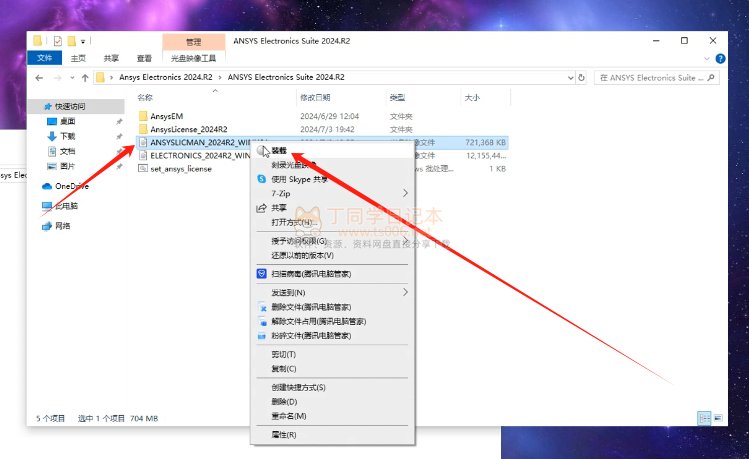The image size is (749, 459).
Task: Click the Skype icon in context menu
Action: click(261, 179)
